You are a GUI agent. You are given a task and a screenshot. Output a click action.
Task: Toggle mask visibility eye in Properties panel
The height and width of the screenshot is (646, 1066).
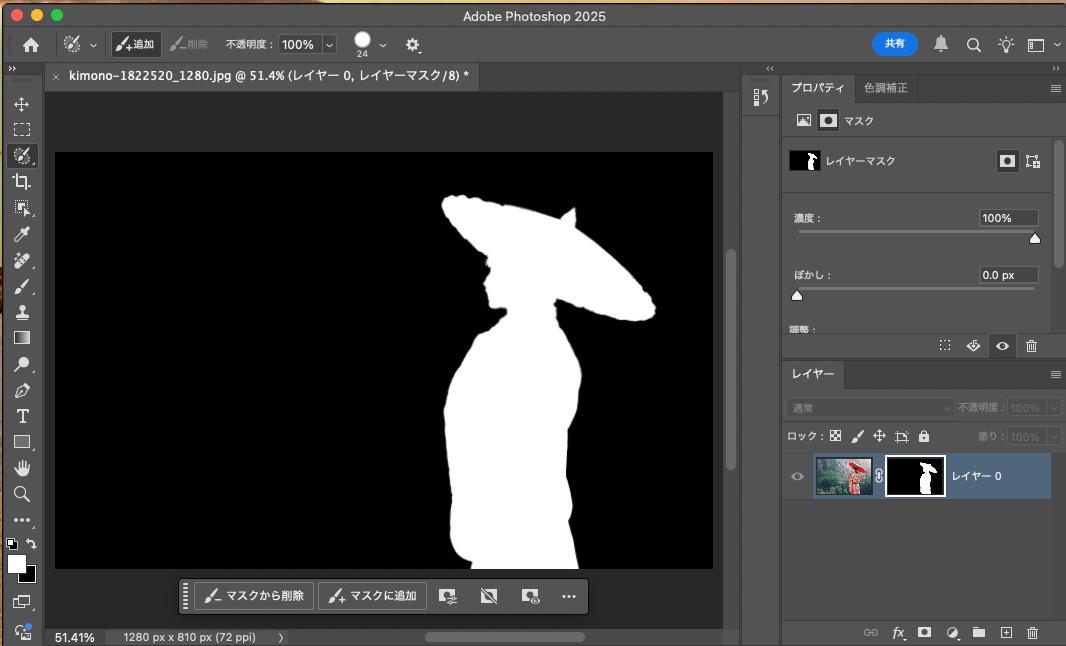(x=1002, y=346)
